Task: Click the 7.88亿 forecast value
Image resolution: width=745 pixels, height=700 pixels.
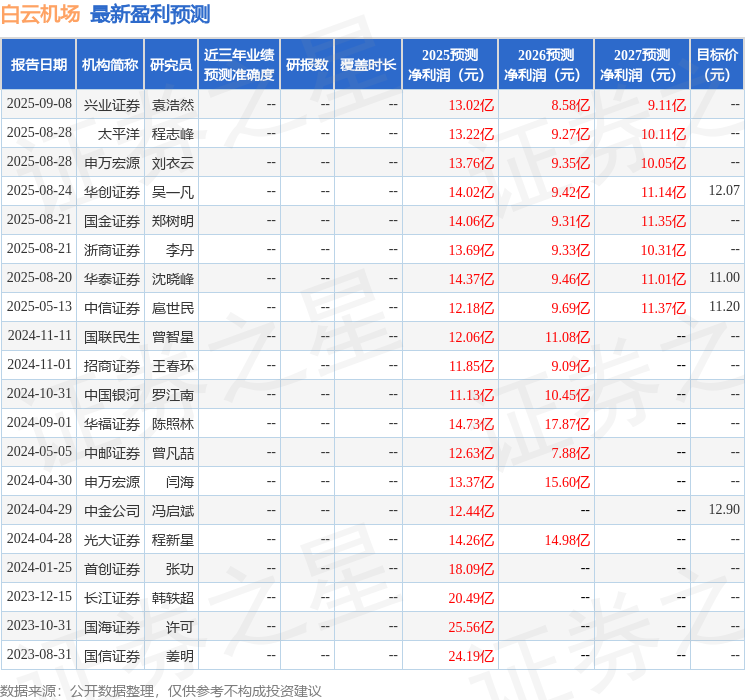Action: pos(571,453)
